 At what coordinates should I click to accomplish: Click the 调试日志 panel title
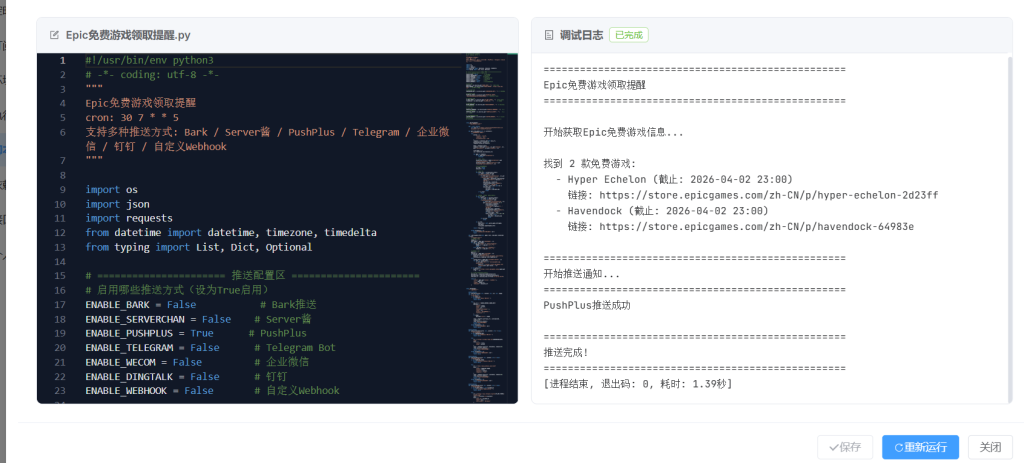pyautogui.click(x=581, y=35)
